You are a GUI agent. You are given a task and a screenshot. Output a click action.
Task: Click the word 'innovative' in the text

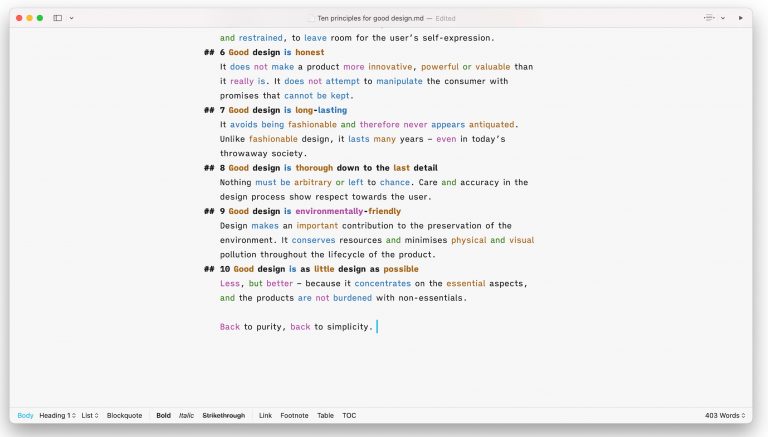pyautogui.click(x=390, y=67)
